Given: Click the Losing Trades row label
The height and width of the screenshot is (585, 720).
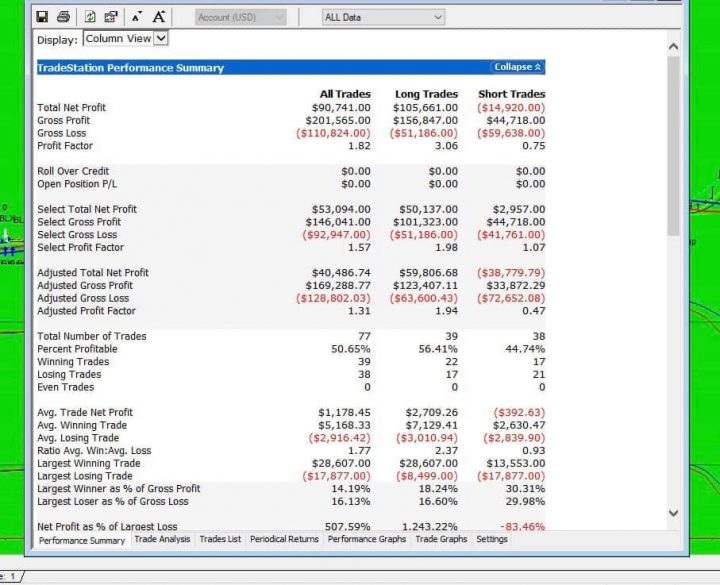Looking at the screenshot, I should coord(69,375).
